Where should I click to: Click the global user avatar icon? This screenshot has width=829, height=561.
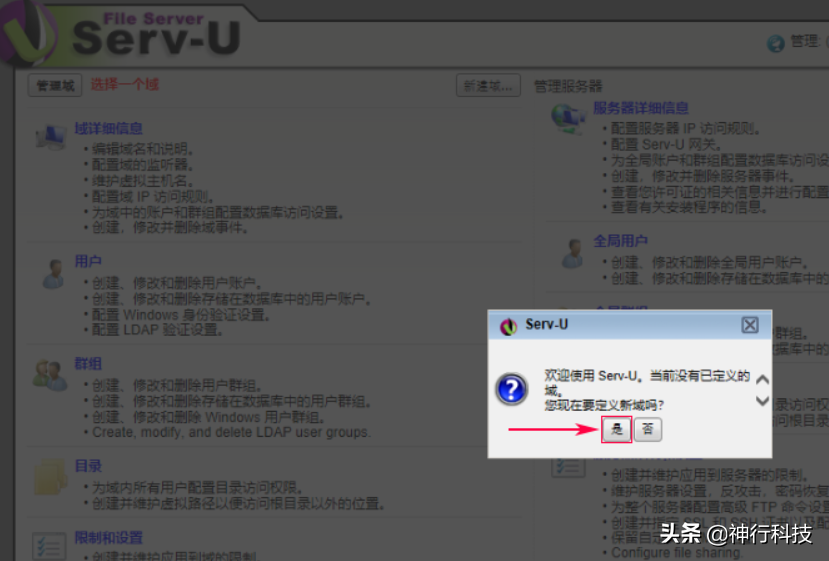[572, 253]
